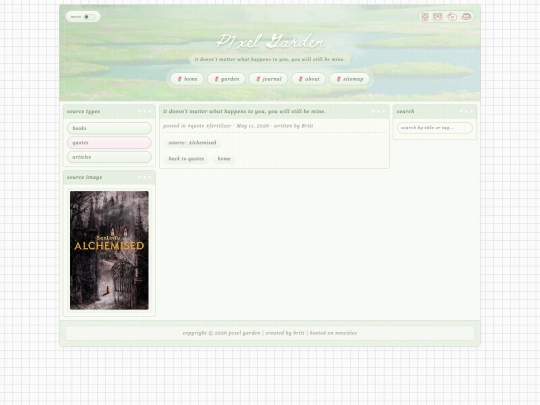Go to the home nav button
Image resolution: width=540 pixels, height=405 pixels.
(187, 79)
